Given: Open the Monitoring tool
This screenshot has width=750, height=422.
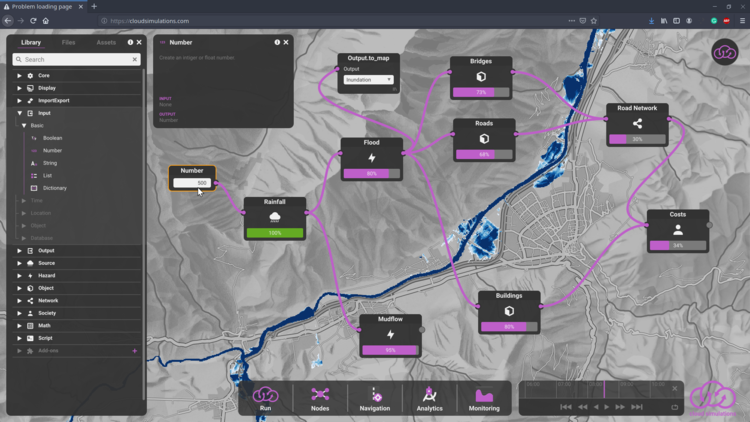Looking at the screenshot, I should [x=484, y=399].
